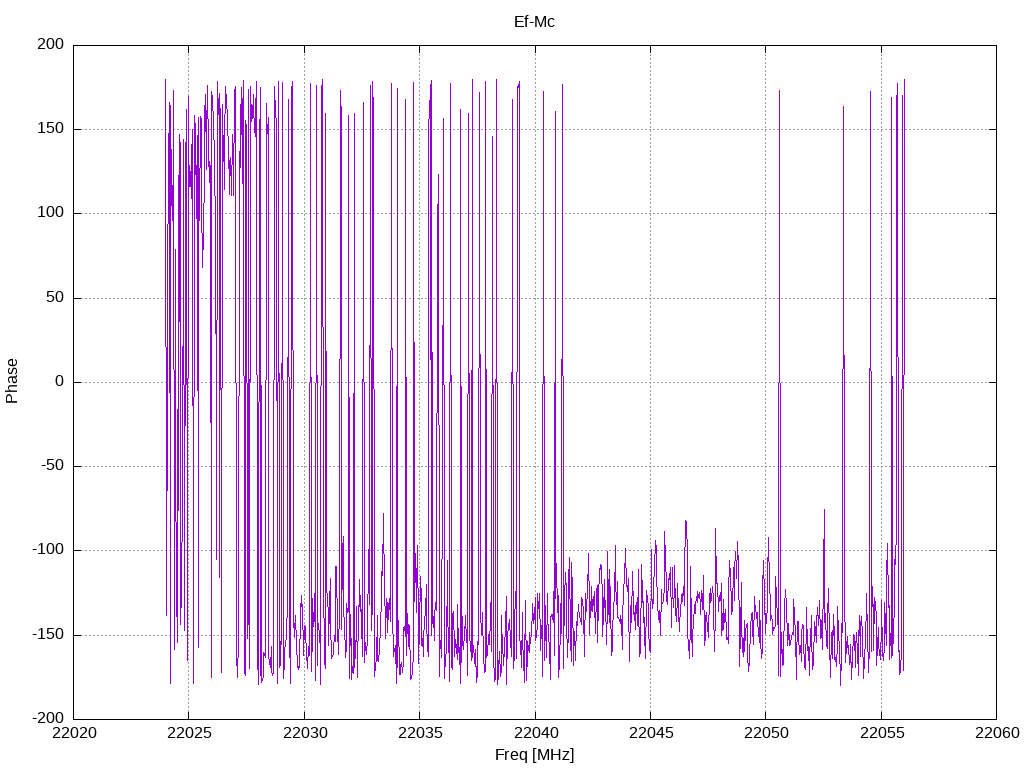Click y-axis tick value -50
Viewport: 1024px width, 768px height.
(52, 466)
